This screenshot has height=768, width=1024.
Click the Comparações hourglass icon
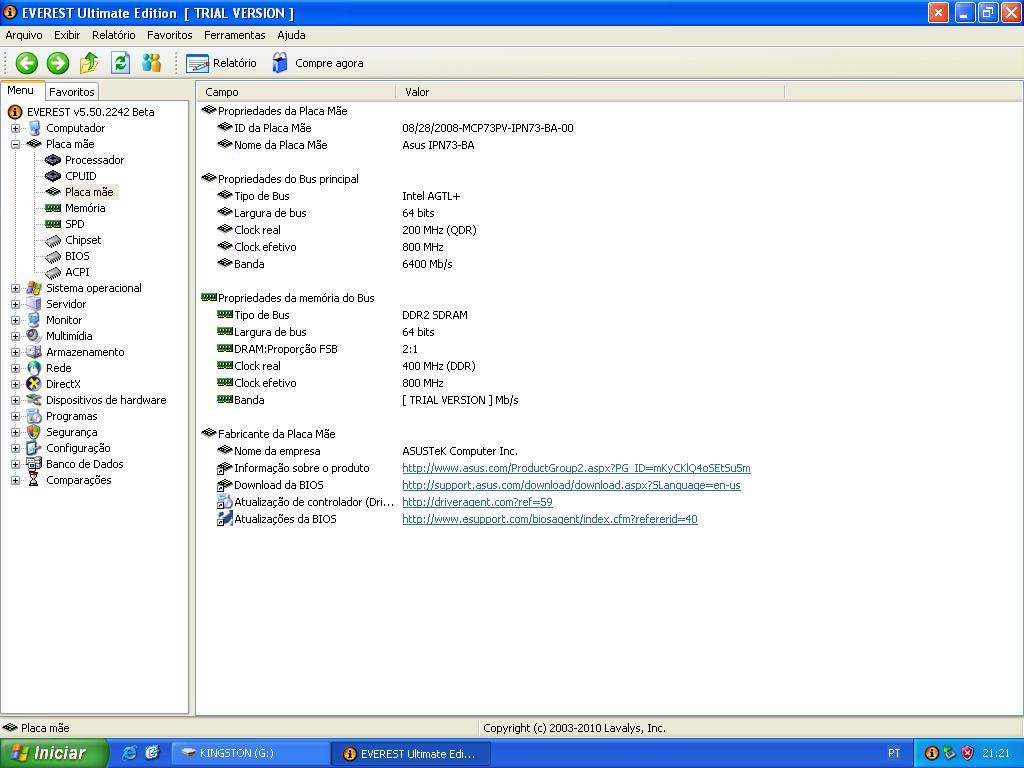[x=34, y=480]
